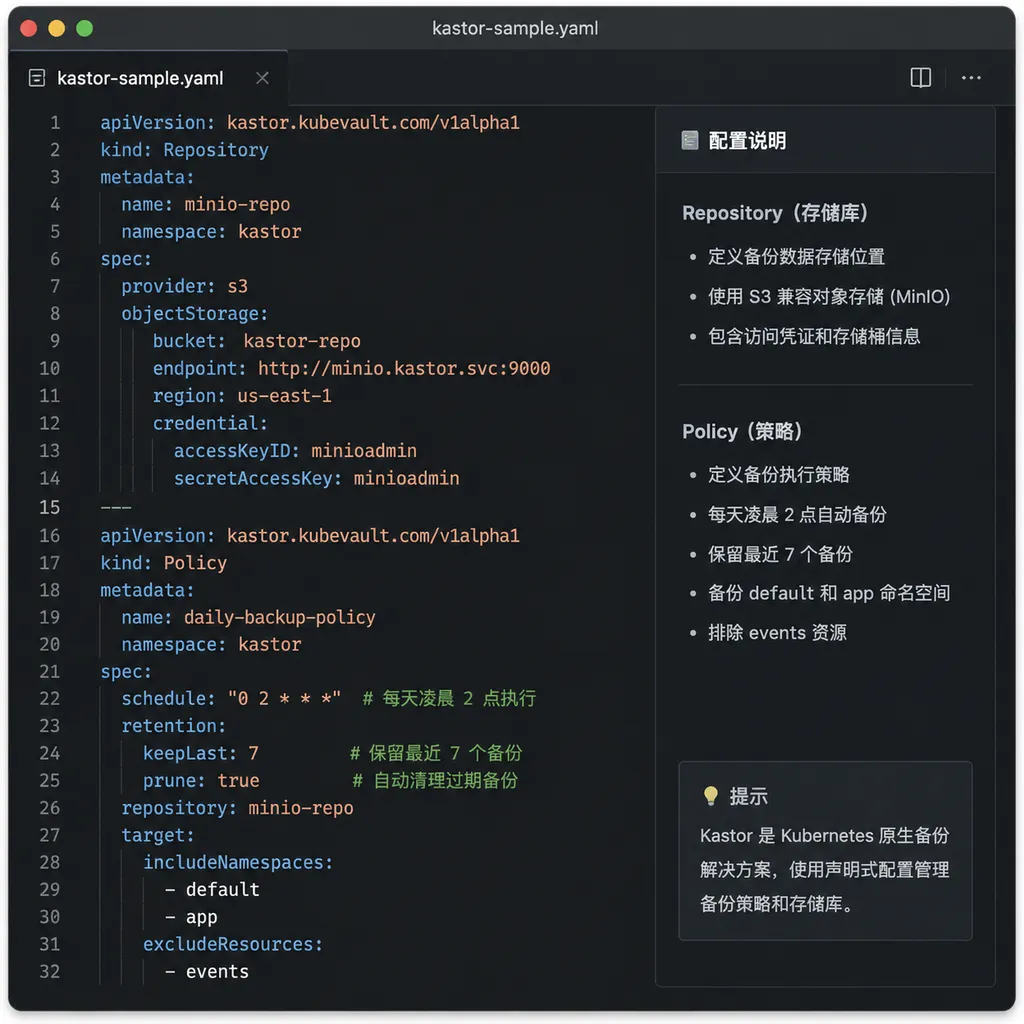Click line number 15 in the gutter
Viewport: 1024px width, 1024px height.
tap(49, 507)
